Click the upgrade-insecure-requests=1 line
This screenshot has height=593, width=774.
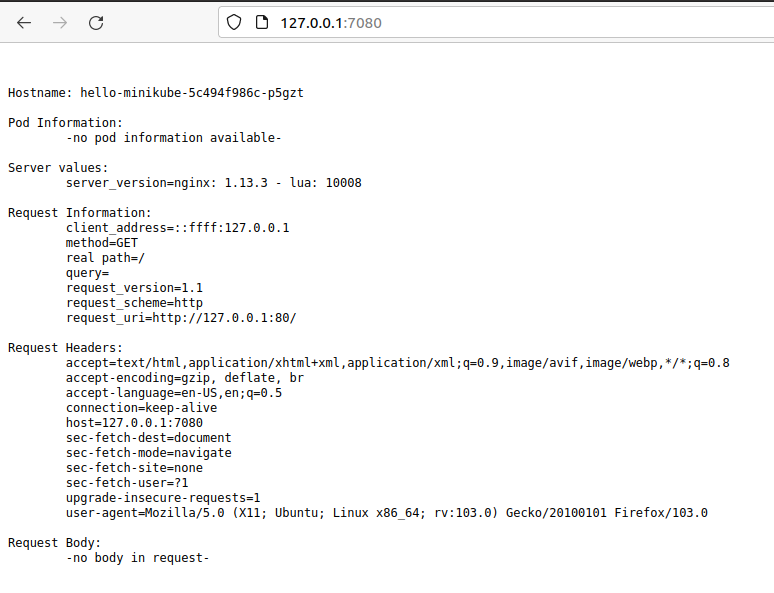[163, 498]
